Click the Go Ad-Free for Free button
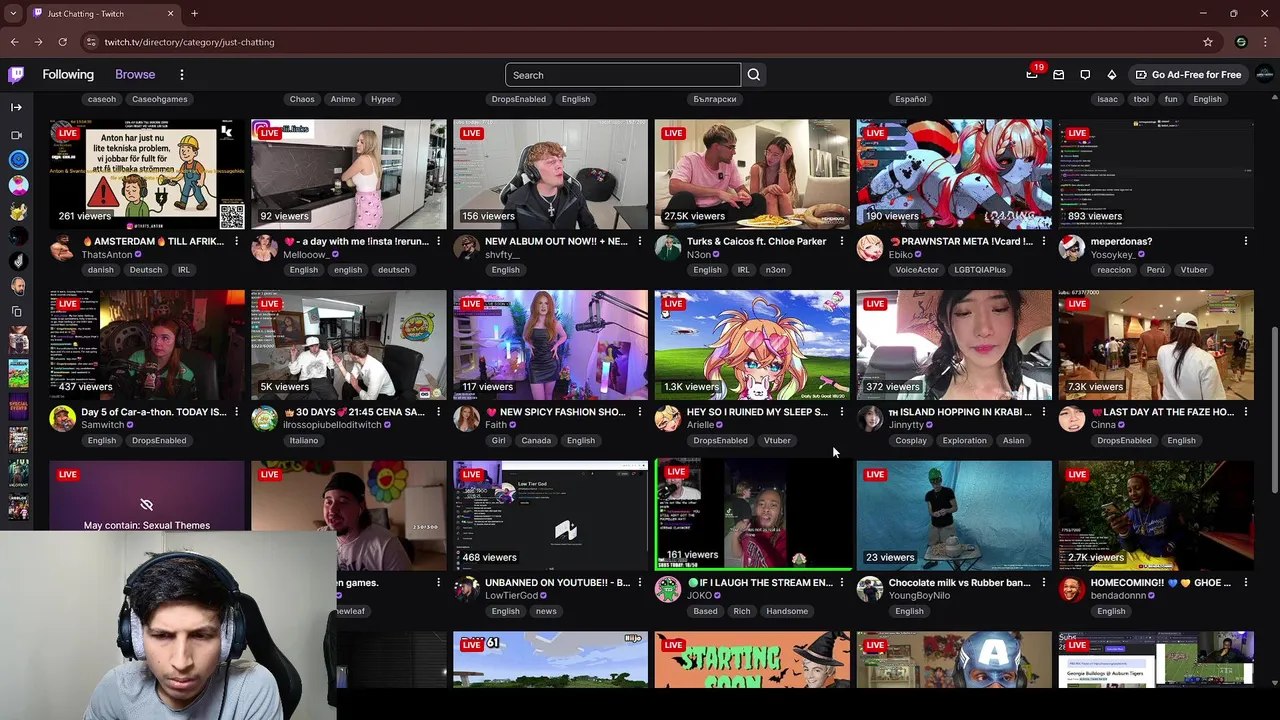The height and width of the screenshot is (720, 1280). point(1188,75)
